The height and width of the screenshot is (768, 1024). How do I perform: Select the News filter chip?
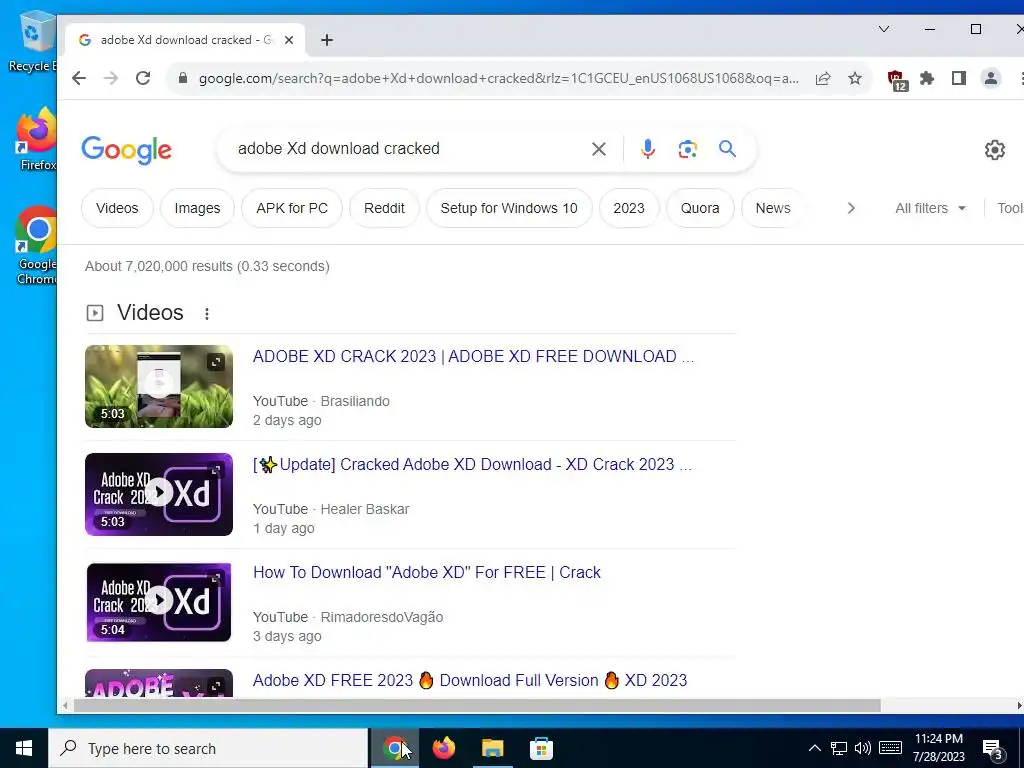pyautogui.click(x=773, y=208)
